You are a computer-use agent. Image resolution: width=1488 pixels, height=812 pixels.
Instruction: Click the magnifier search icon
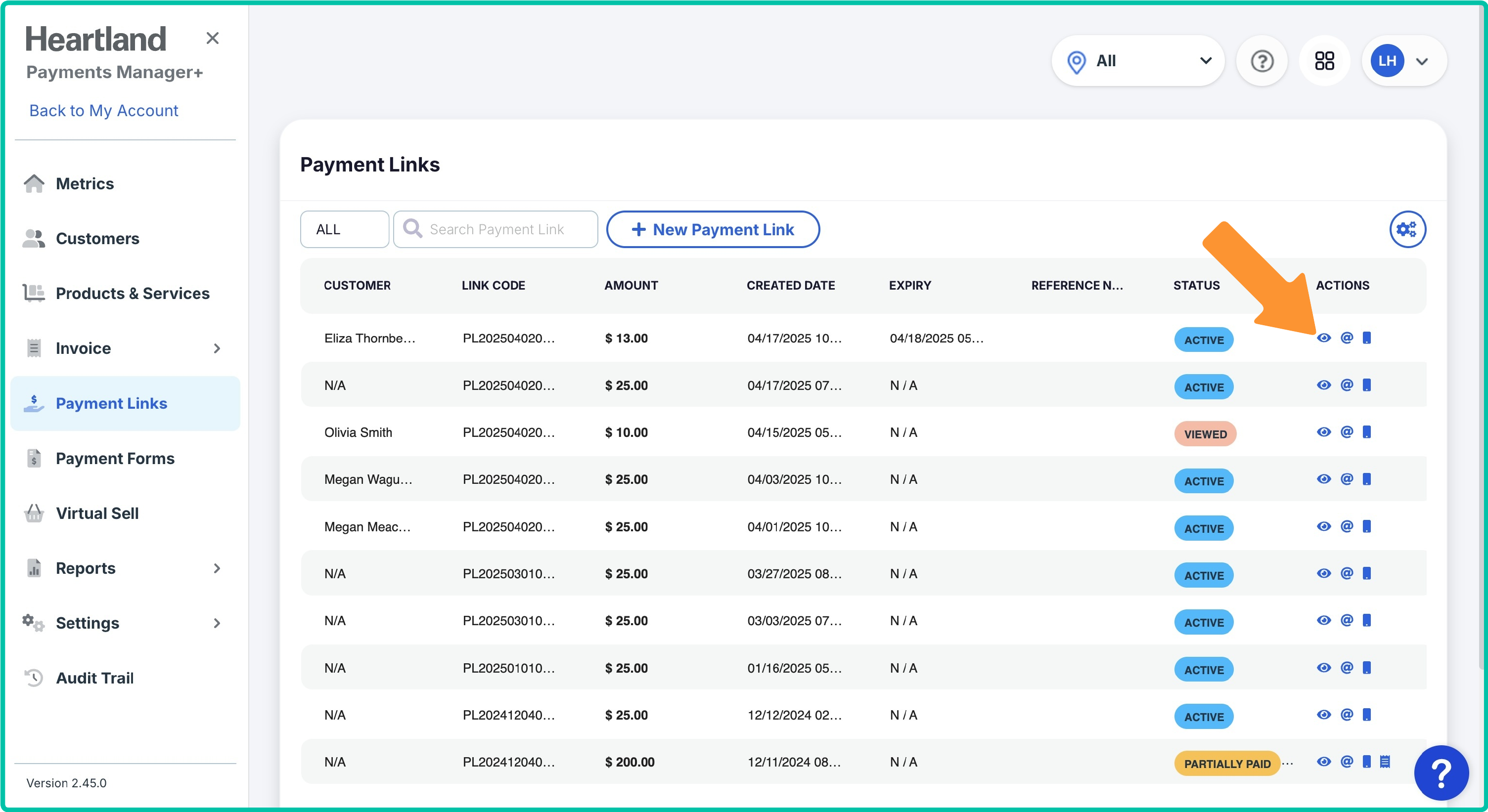pyautogui.click(x=412, y=228)
